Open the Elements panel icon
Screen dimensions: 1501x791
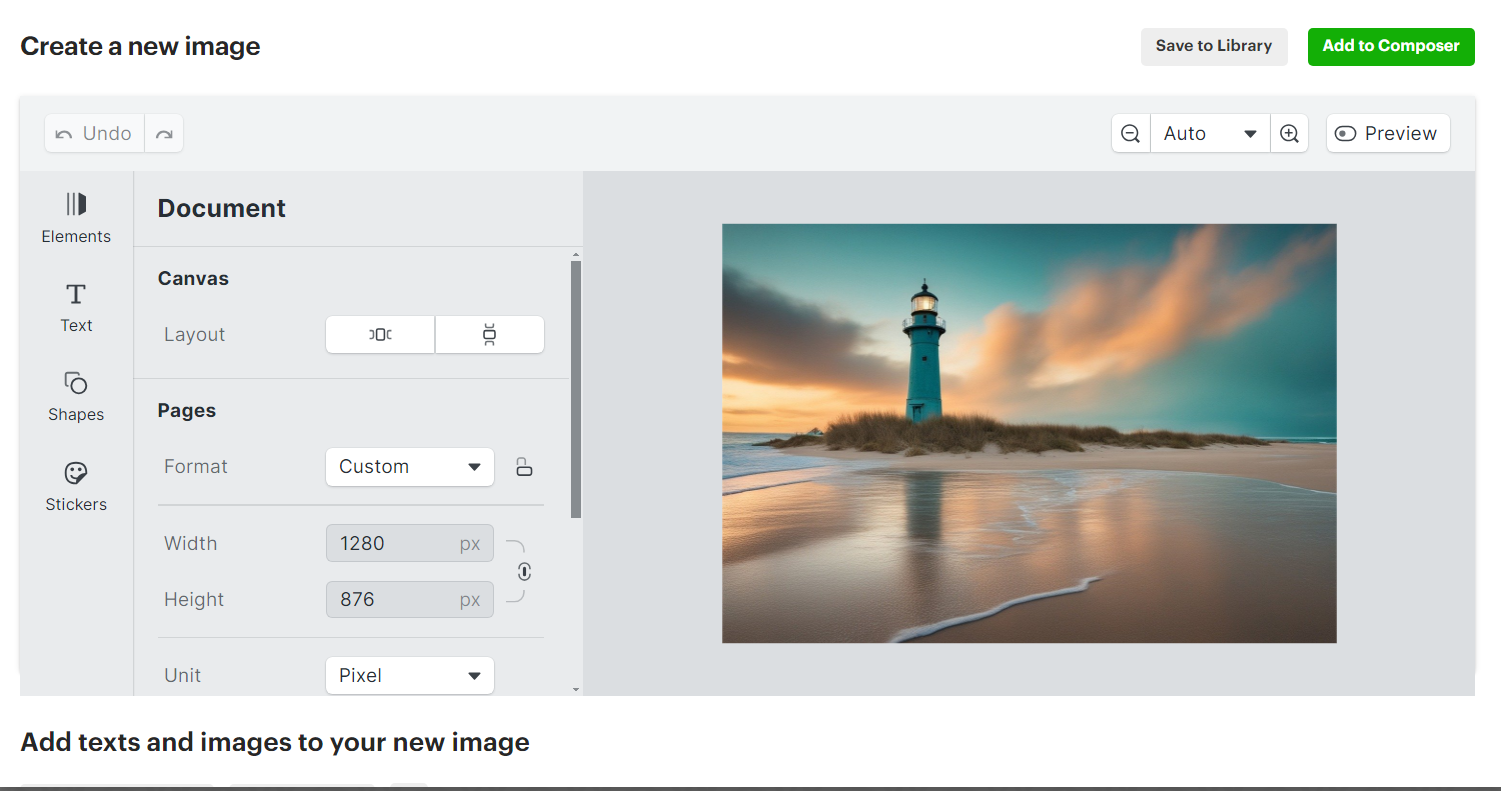point(76,205)
